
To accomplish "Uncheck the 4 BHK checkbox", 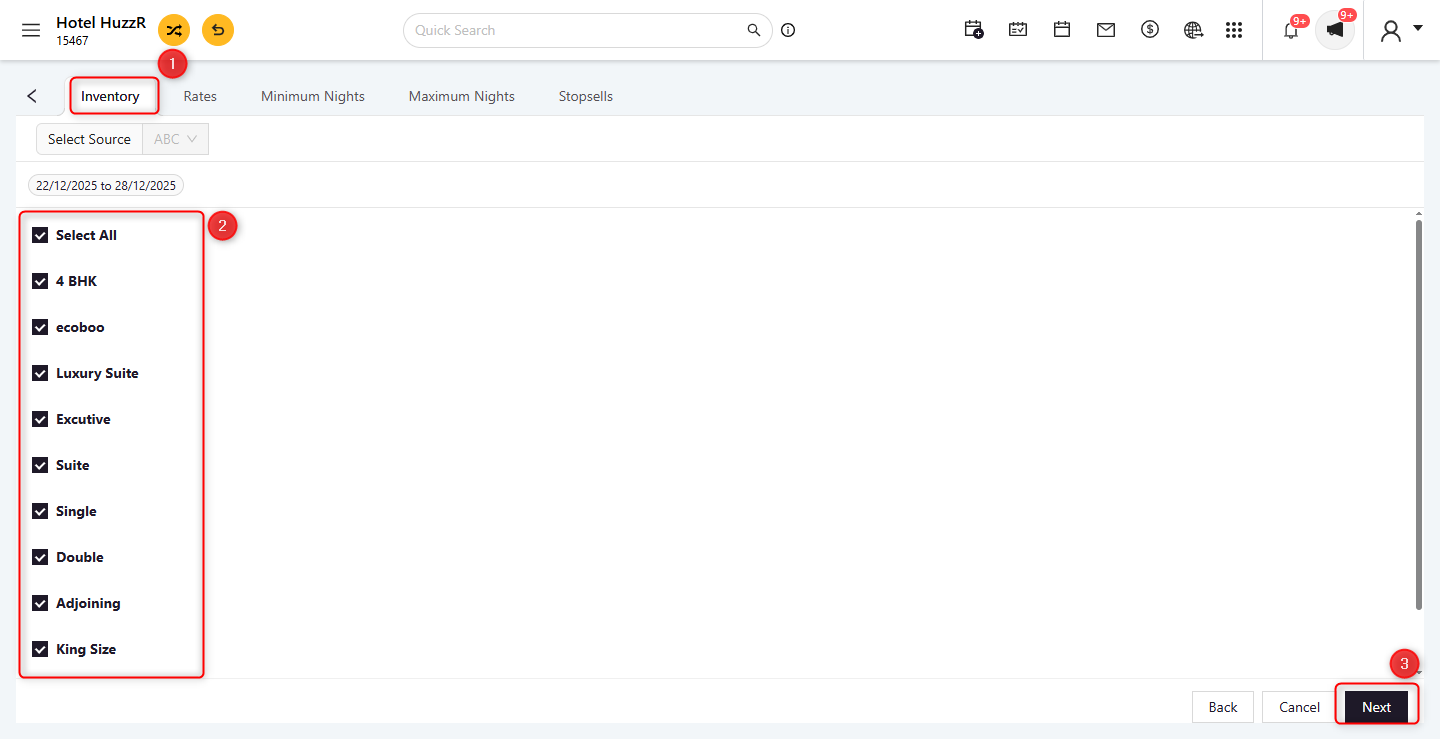I will 40,281.
